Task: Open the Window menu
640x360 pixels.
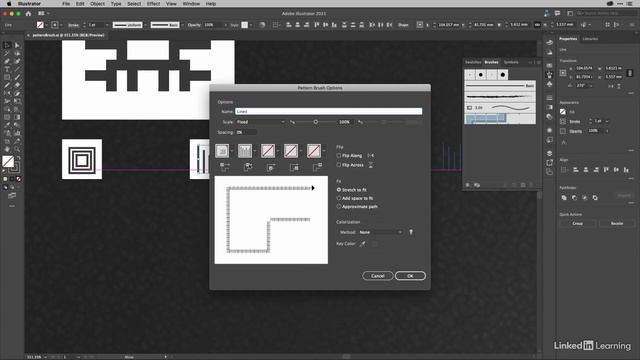Action: pos(191,4)
